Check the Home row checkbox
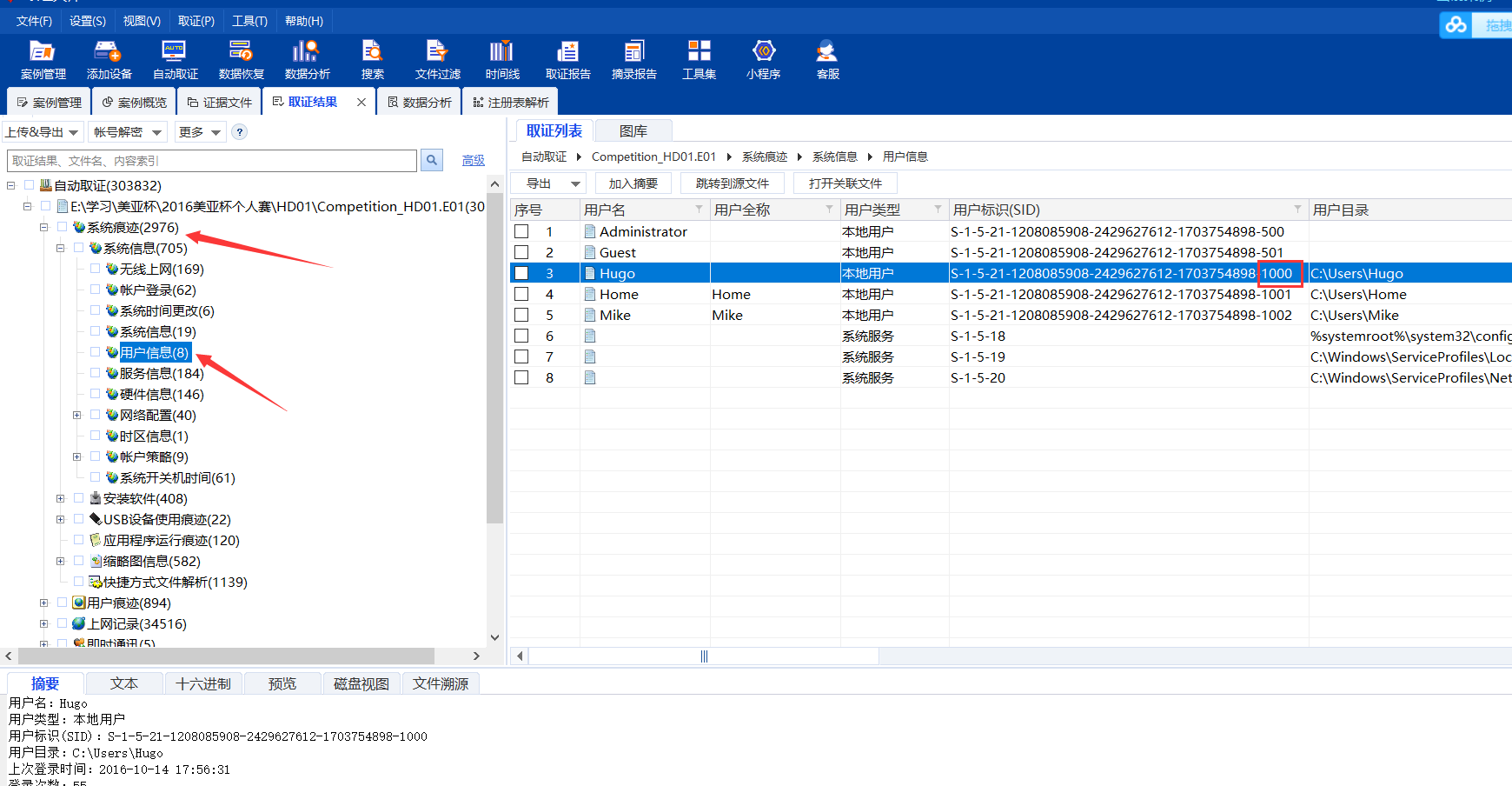Viewport: 1512px width, 786px height. 521,294
